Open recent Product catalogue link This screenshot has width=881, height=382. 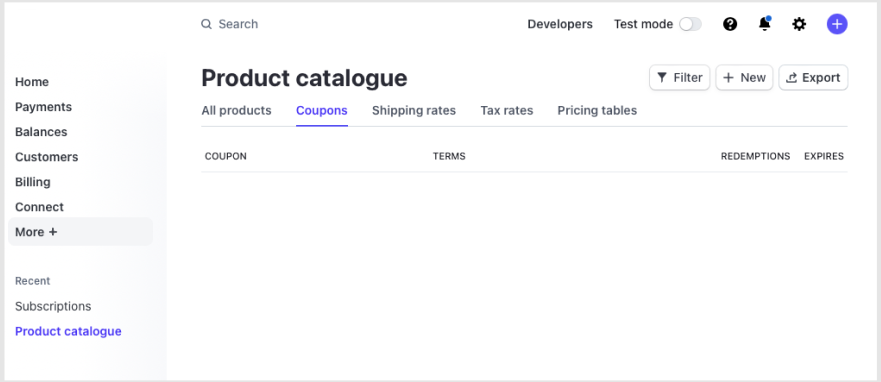pyautogui.click(x=68, y=331)
